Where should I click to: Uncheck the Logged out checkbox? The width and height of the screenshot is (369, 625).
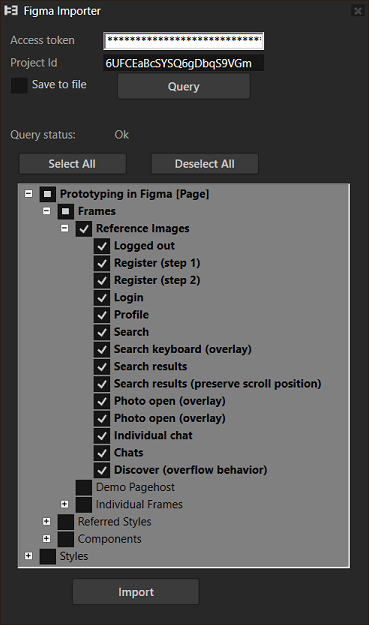pyautogui.click(x=102, y=246)
